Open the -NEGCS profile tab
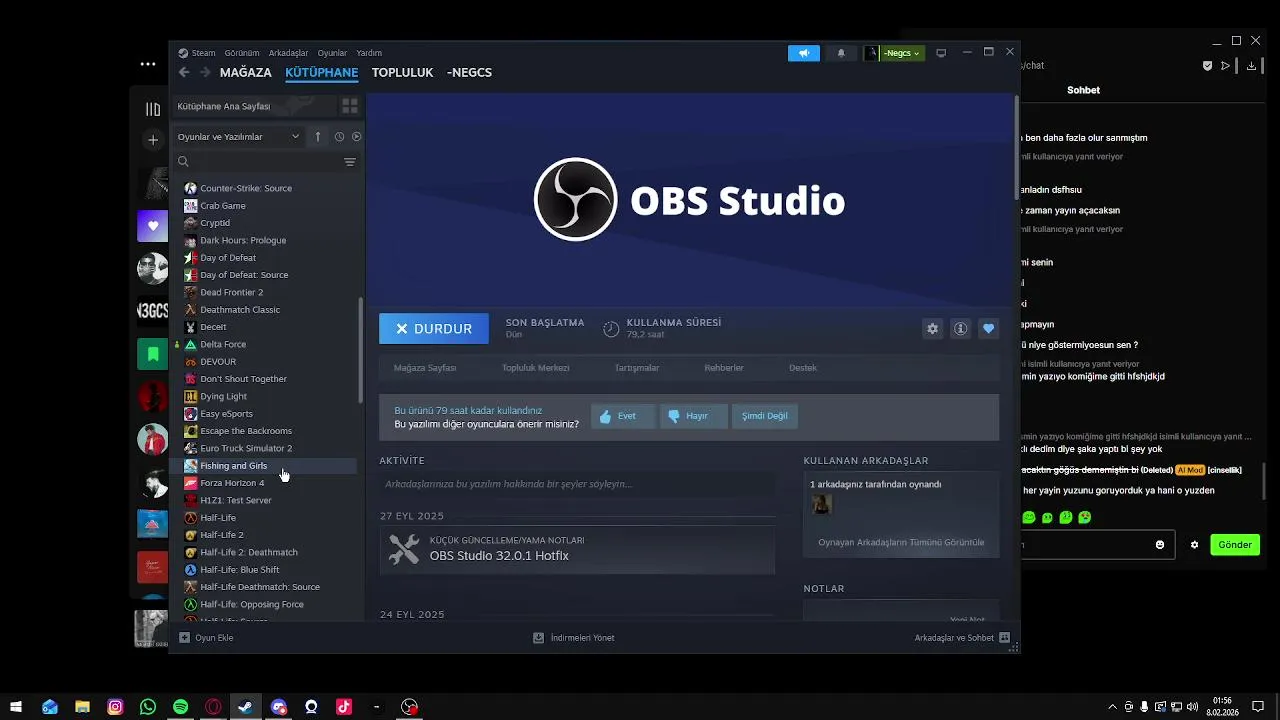This screenshot has height=720, width=1280. 469,73
